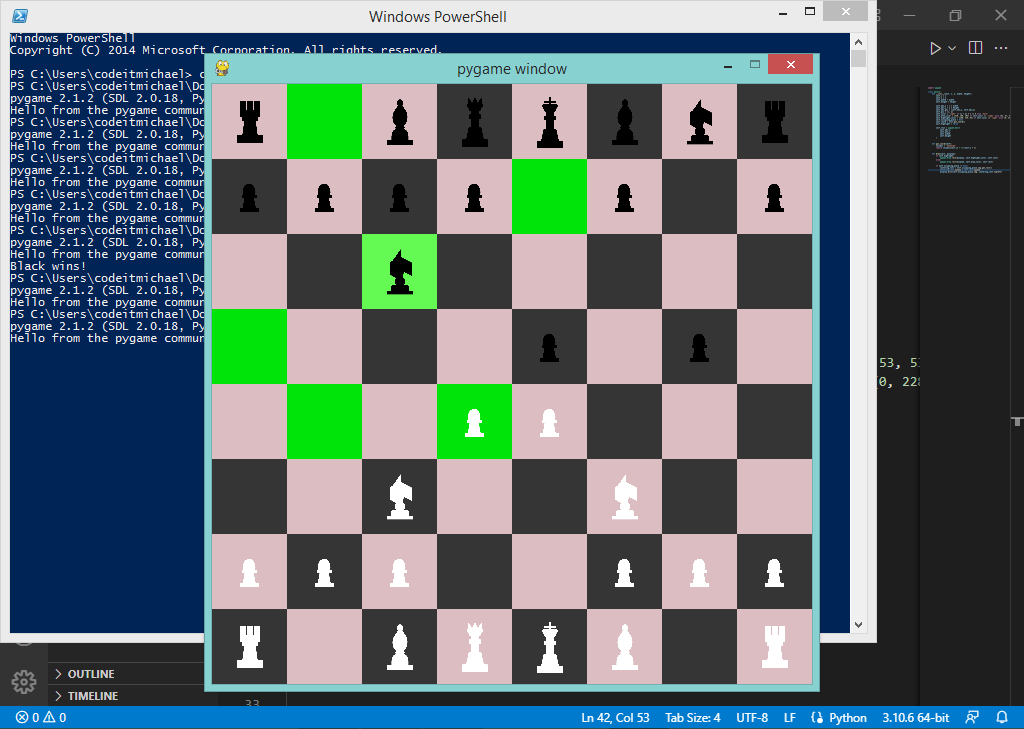
Task: Click the white pawn on the green square
Action: (x=474, y=422)
